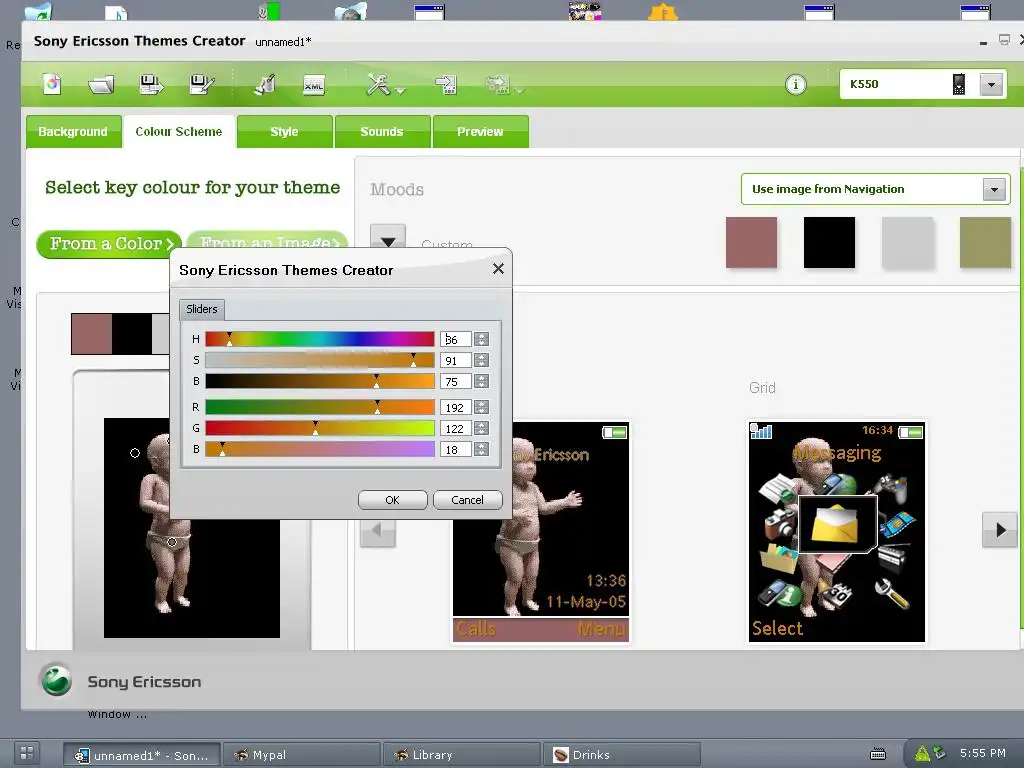
Task: Click the stepper next to R value 192
Action: pyautogui.click(x=481, y=407)
